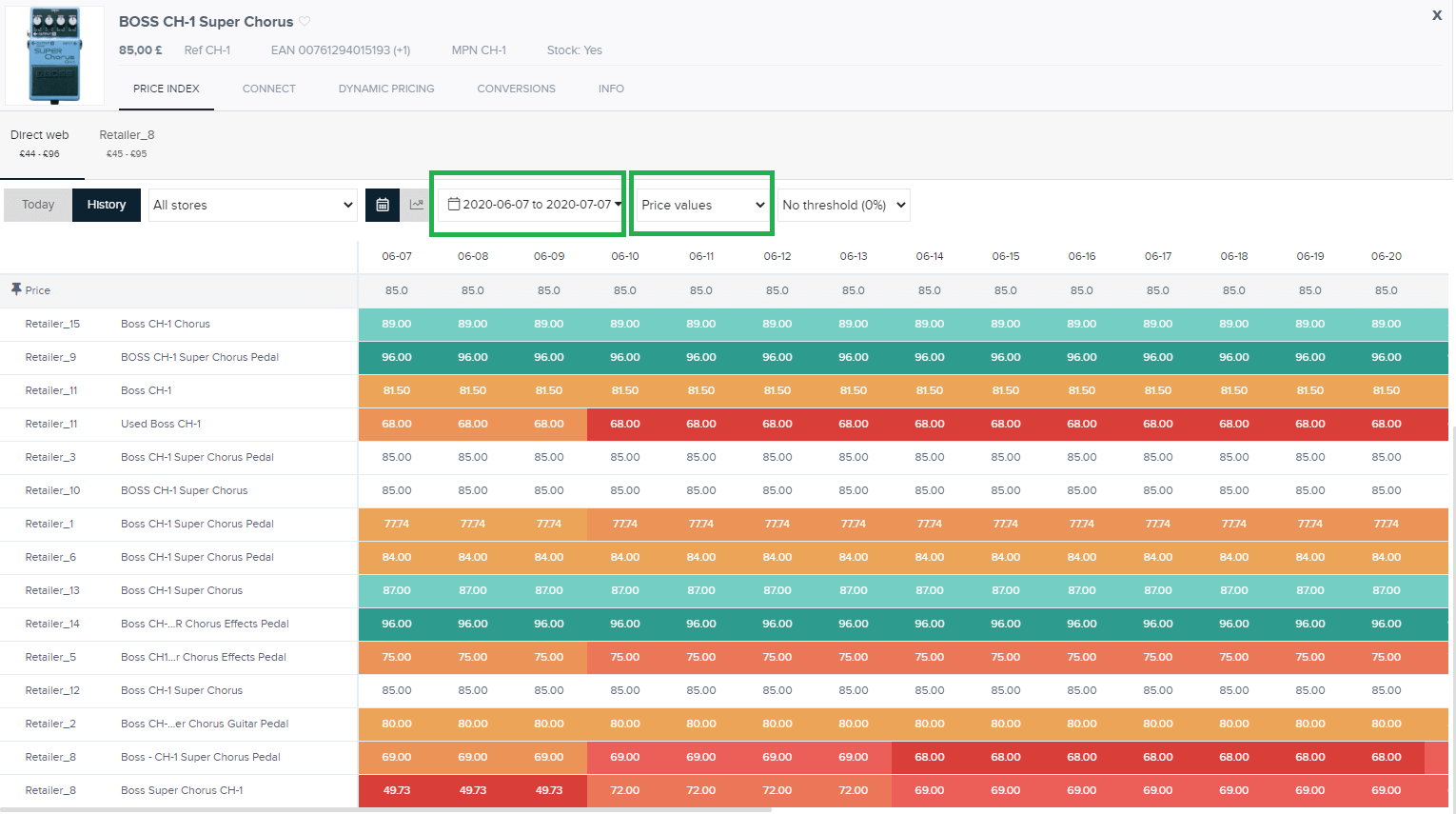Click Boss CH-...er Chorus Guitar Pedal title

(x=205, y=724)
